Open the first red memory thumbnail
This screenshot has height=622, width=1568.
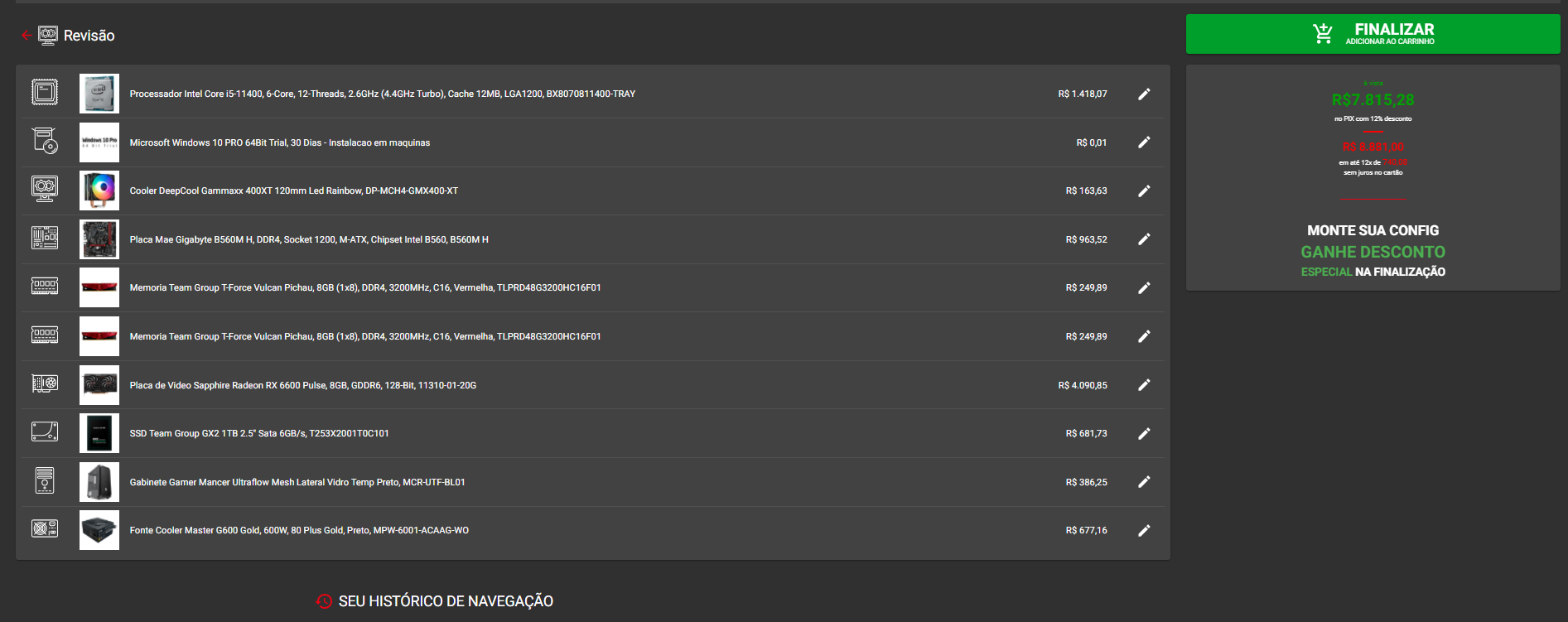coord(99,287)
